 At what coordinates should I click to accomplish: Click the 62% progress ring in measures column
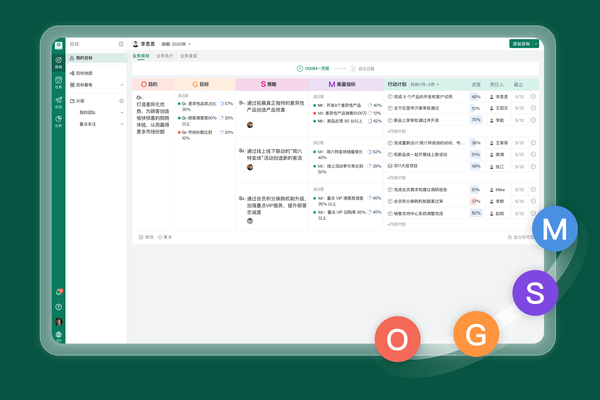click(370, 121)
